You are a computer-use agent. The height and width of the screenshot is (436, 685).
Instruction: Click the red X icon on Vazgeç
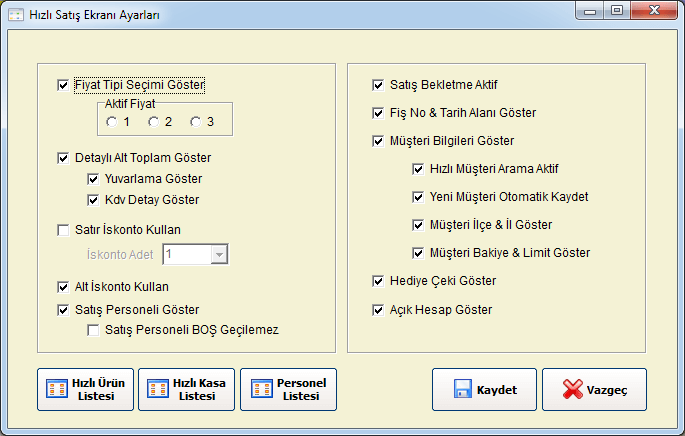573,389
